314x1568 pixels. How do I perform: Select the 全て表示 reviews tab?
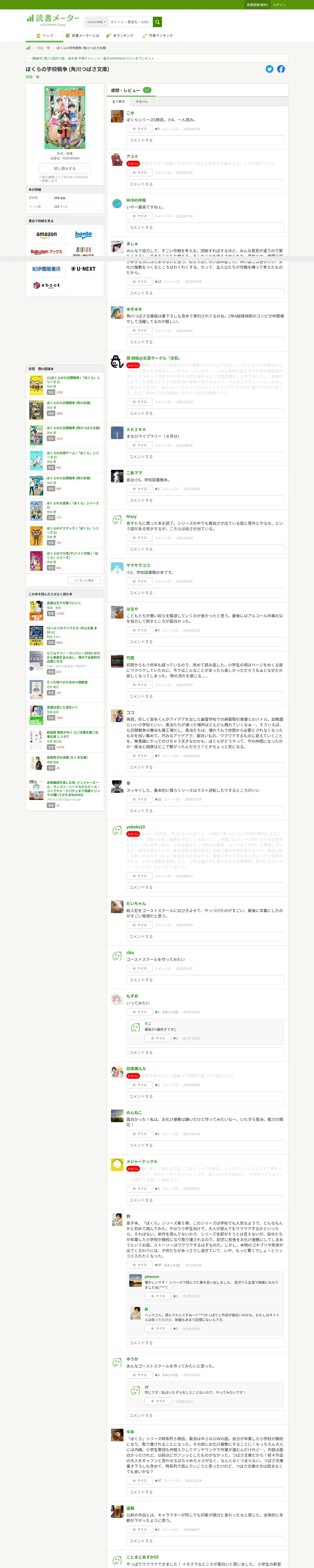pyautogui.click(x=118, y=102)
